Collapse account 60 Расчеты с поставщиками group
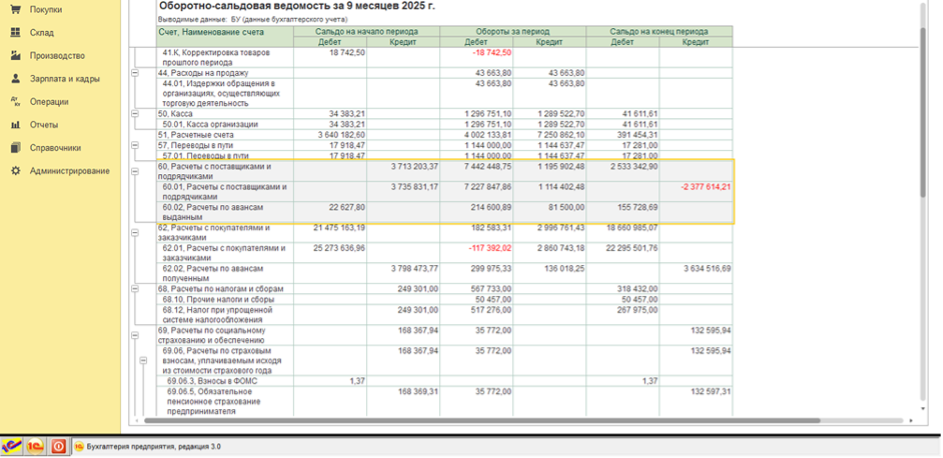Screen dimensions: 943x458 click(135, 171)
